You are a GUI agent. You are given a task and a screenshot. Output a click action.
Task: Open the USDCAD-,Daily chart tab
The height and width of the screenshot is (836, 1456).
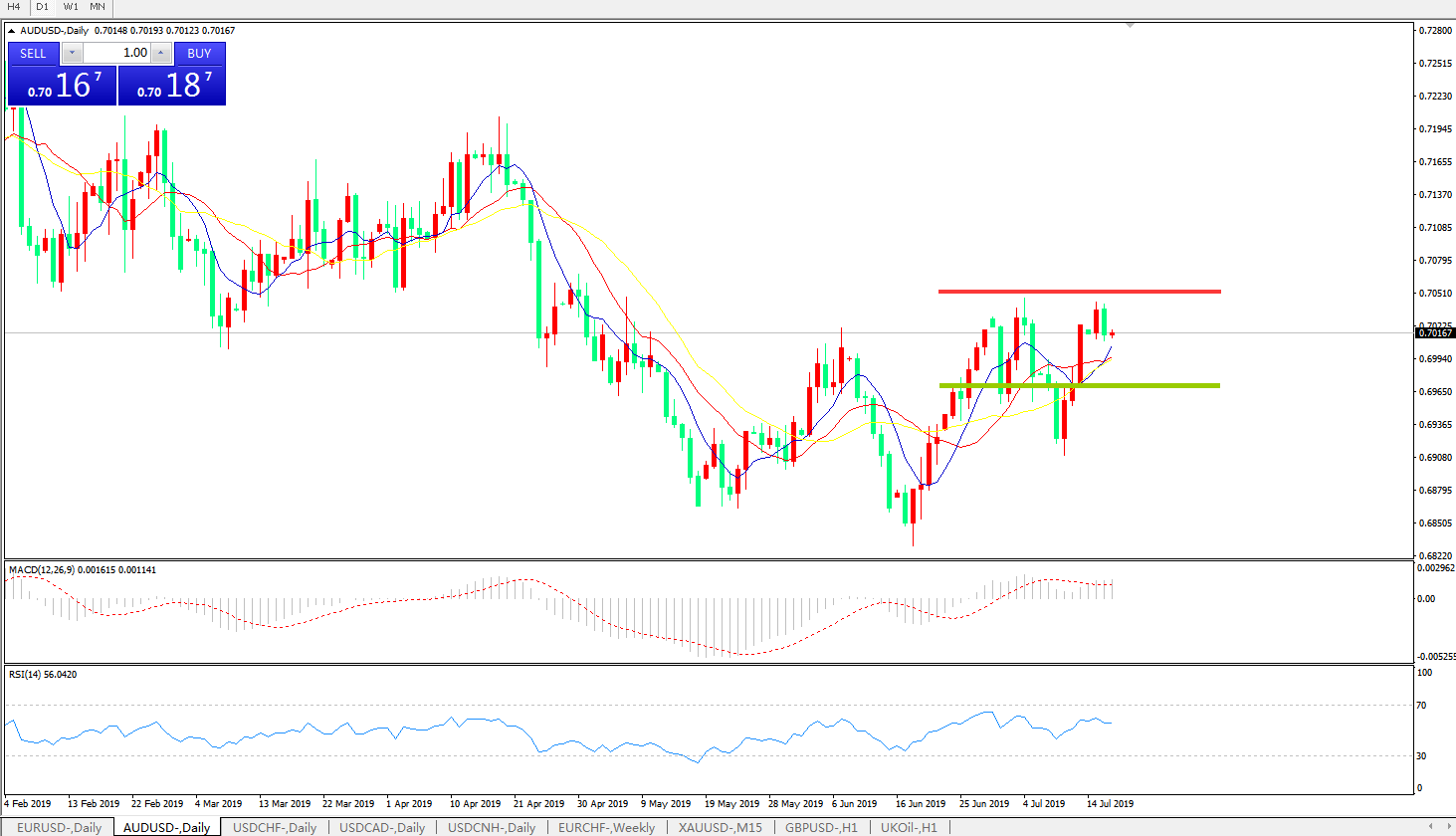pos(382,827)
